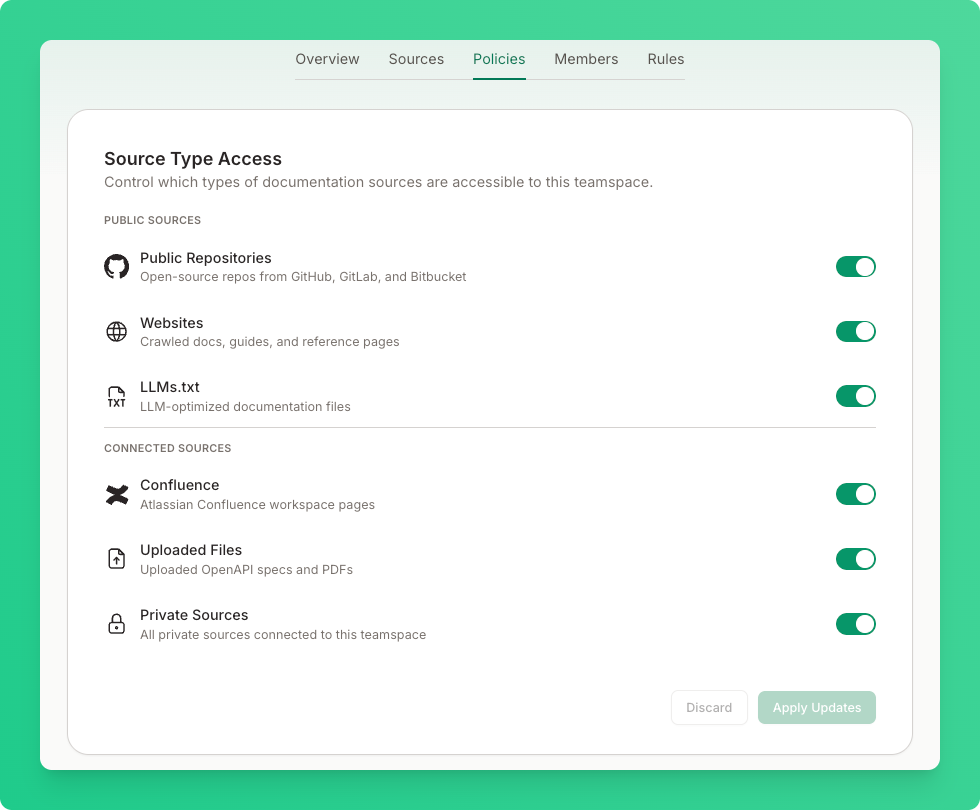
Task: Click Apply Updates to save changes
Action: 816,707
